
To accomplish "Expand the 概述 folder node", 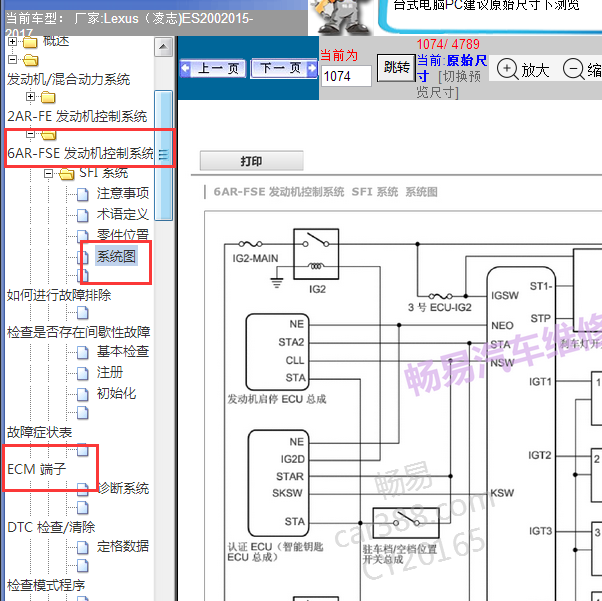I will point(12,41).
